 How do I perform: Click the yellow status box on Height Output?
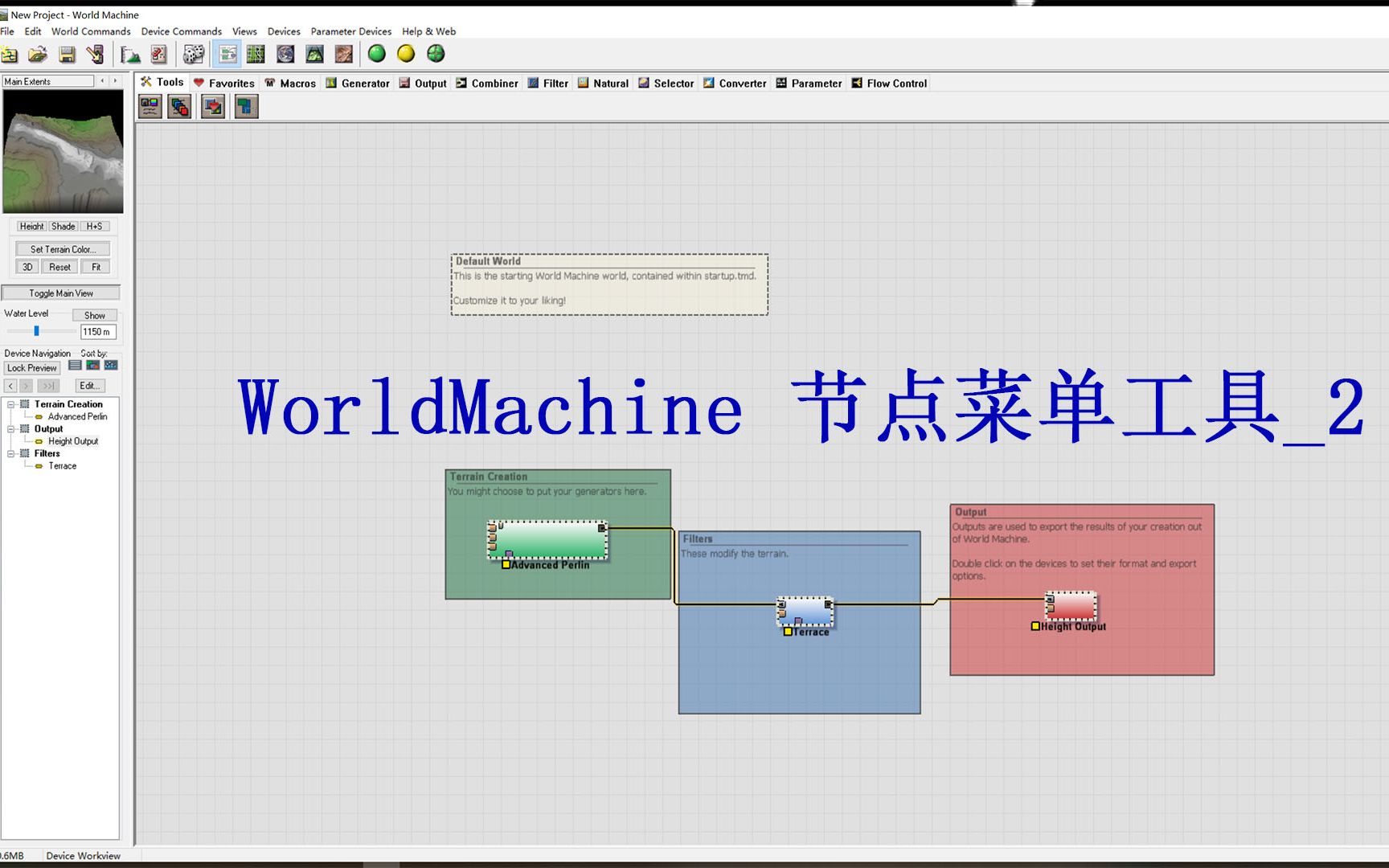(1035, 626)
